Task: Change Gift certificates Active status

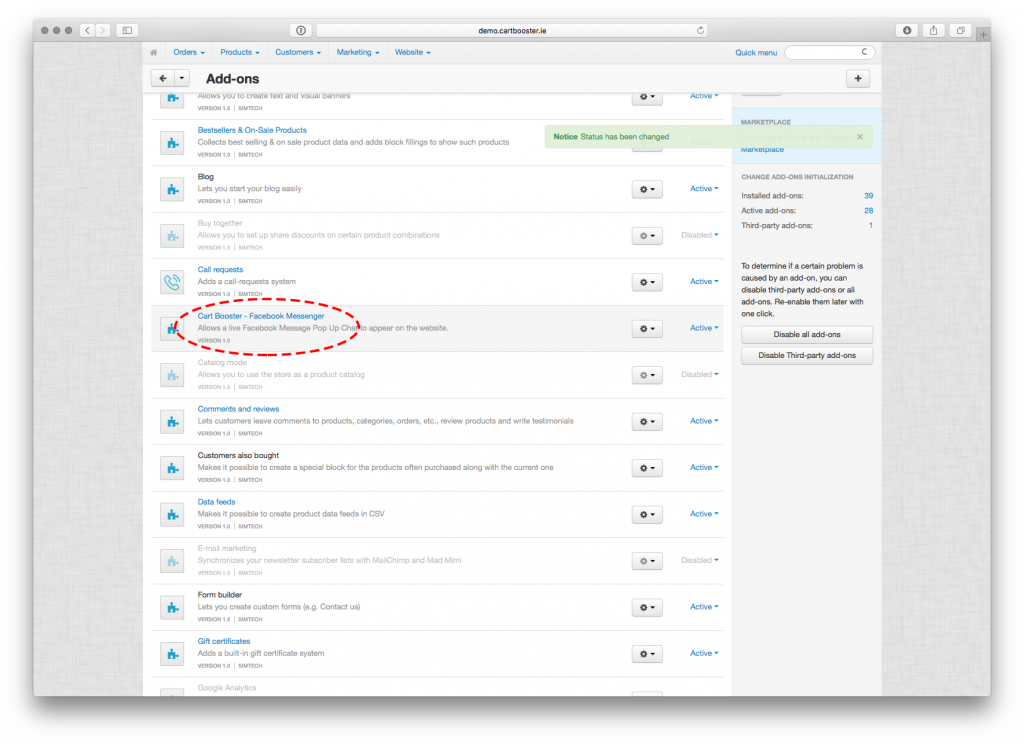Action: click(704, 653)
